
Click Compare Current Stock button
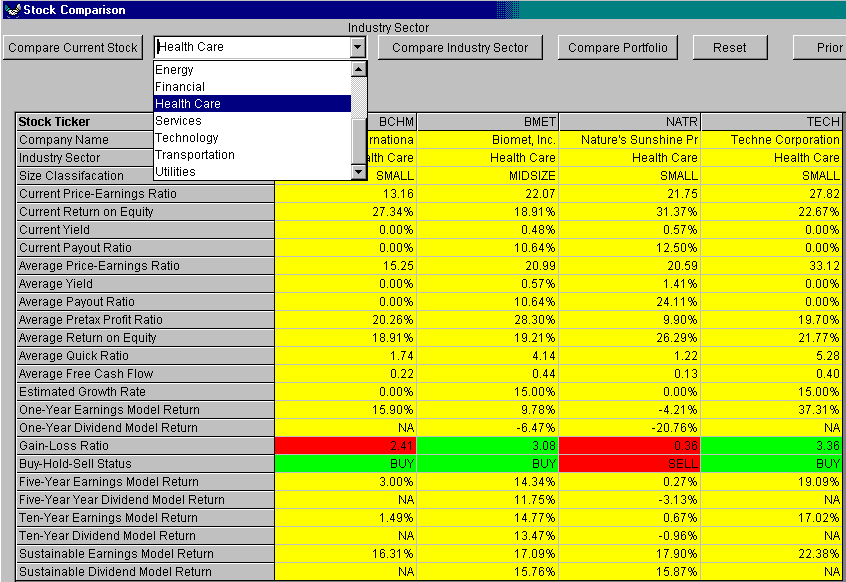73,47
